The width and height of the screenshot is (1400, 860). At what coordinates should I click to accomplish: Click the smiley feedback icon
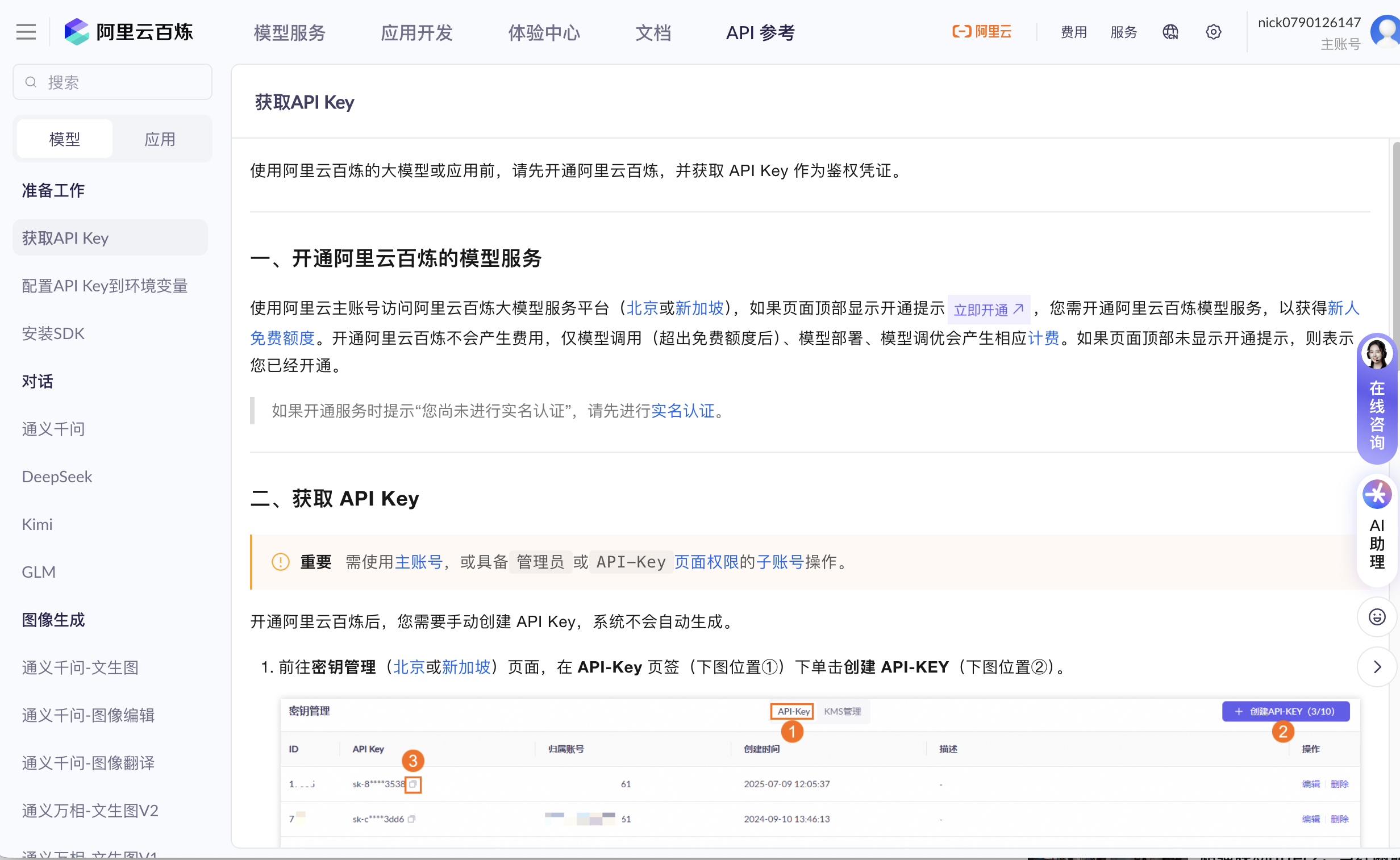point(1376,617)
